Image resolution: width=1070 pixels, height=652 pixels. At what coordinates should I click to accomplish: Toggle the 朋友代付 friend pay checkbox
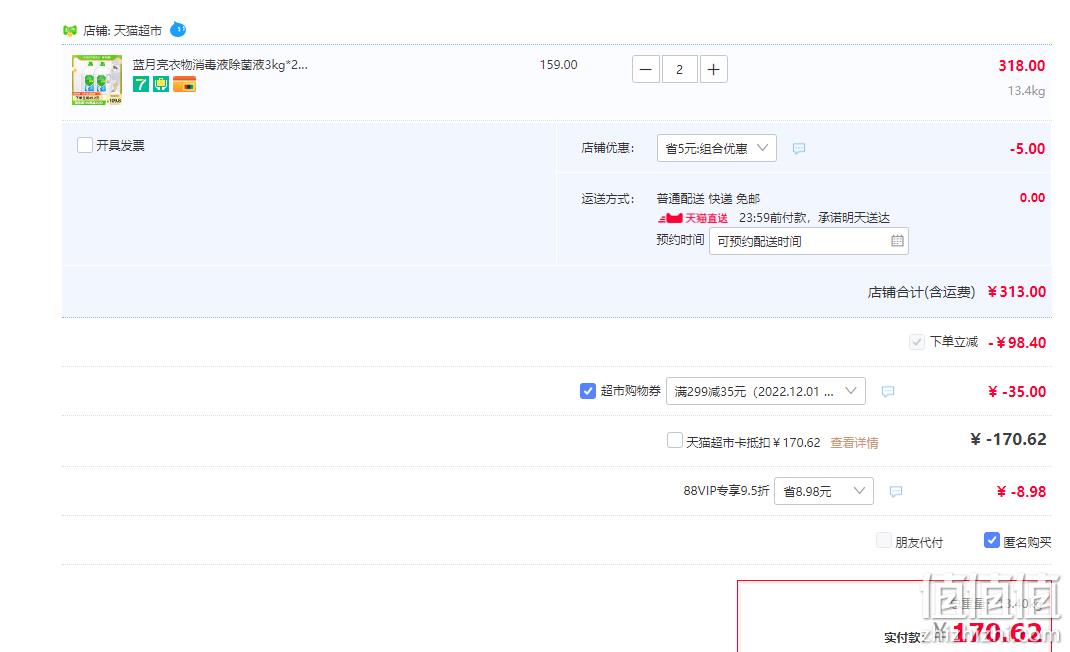coord(884,541)
